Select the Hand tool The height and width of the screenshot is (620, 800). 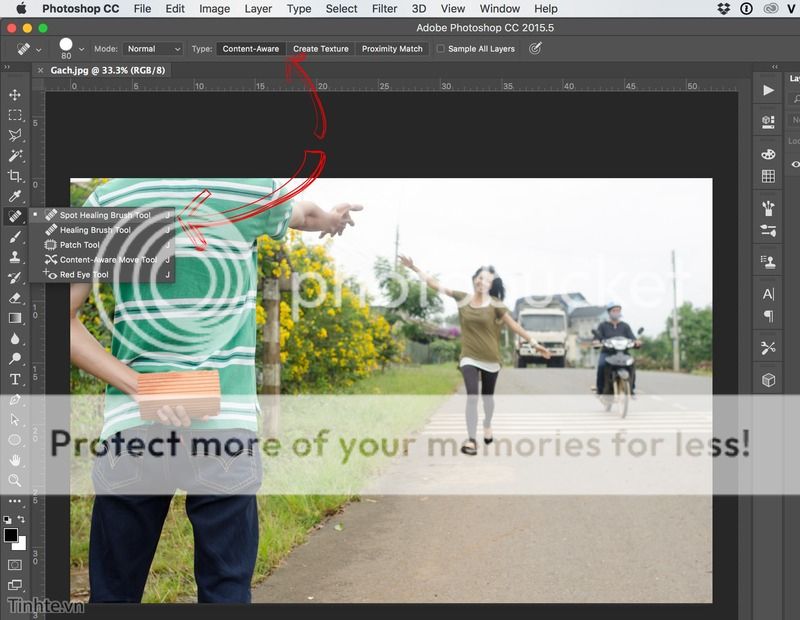15,460
